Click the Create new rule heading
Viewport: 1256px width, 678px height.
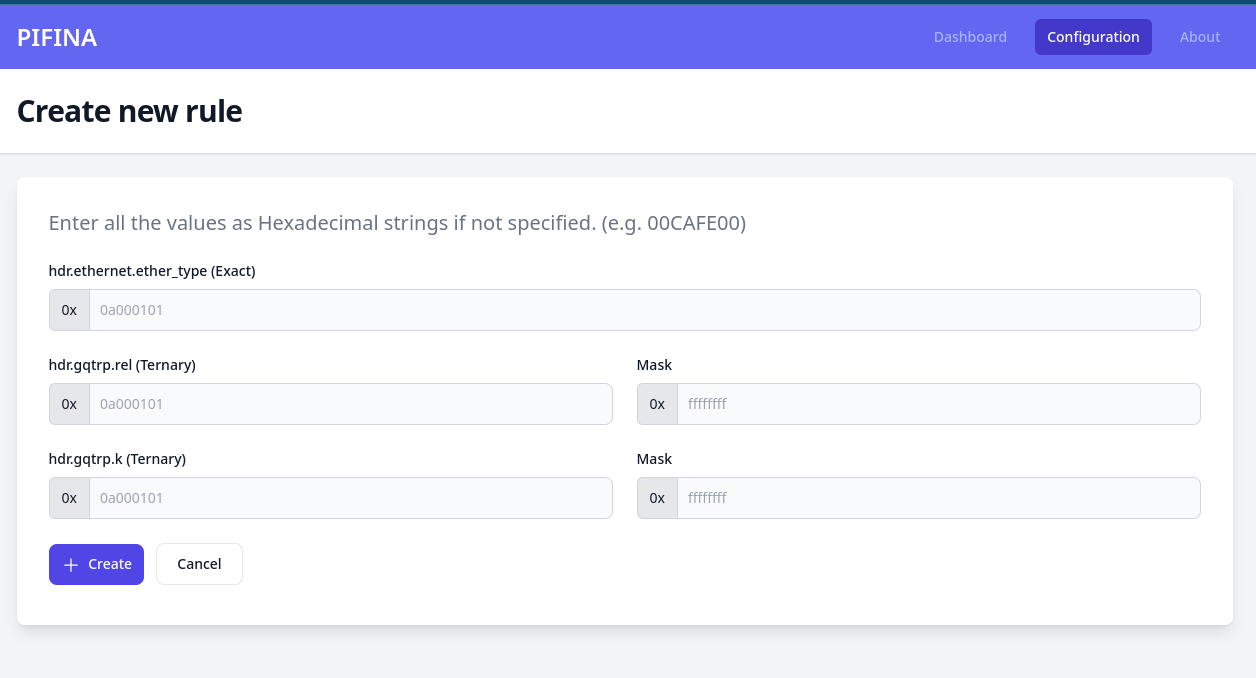(129, 111)
